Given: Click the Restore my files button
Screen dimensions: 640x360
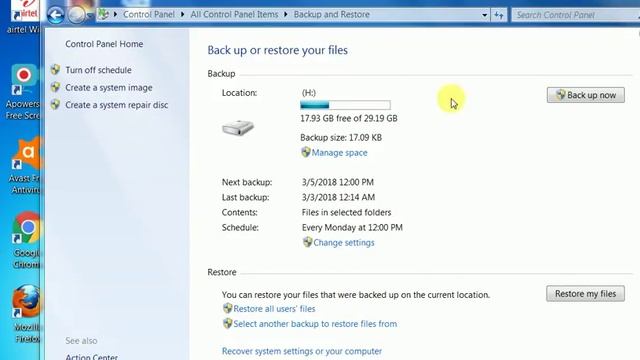Looking at the screenshot, I should coord(585,294).
